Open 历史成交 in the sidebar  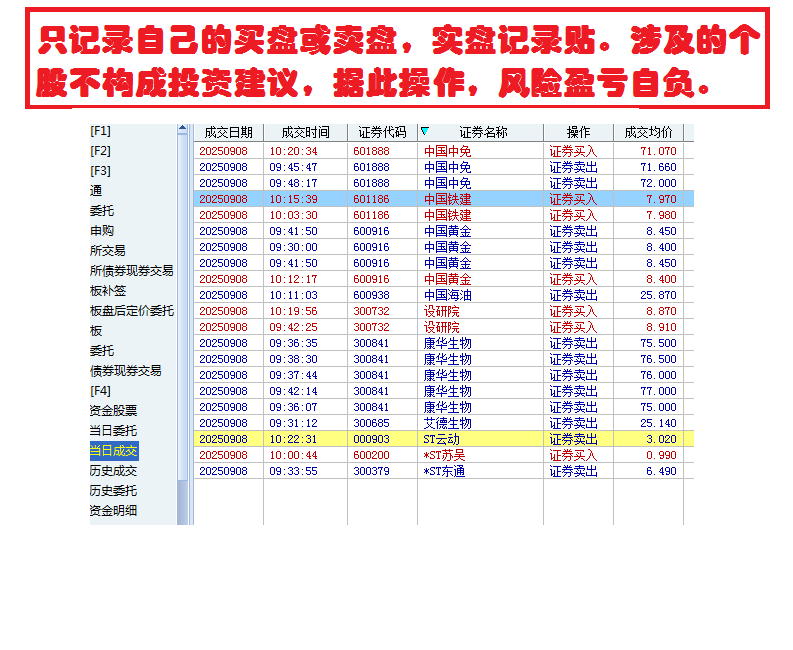click(x=113, y=470)
